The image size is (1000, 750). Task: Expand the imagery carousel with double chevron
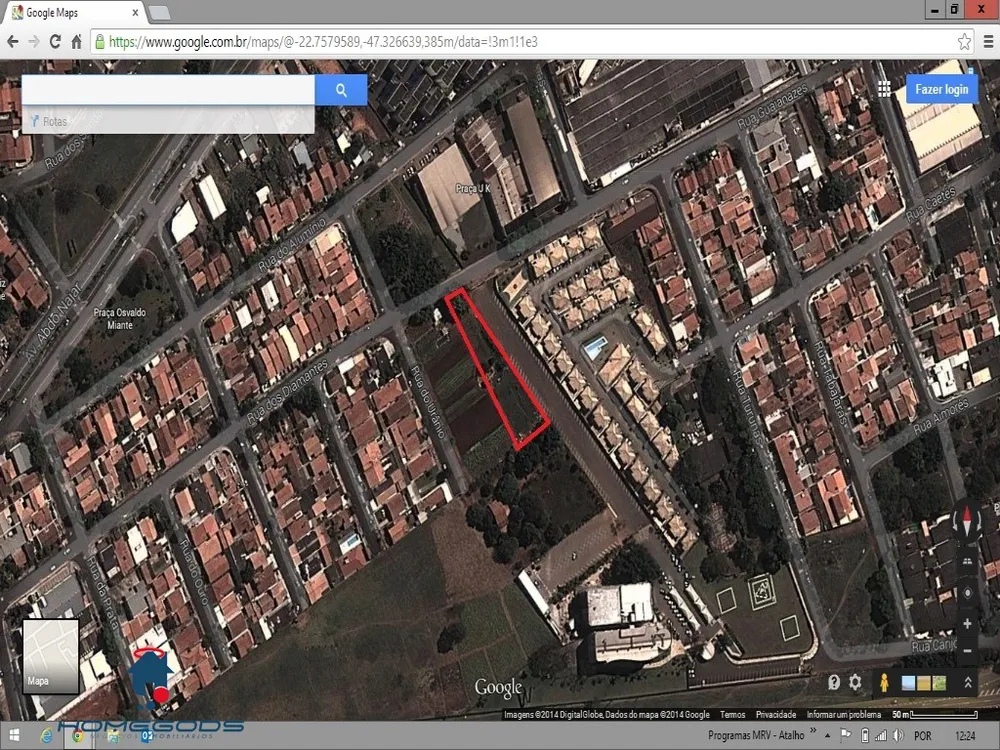(967, 682)
